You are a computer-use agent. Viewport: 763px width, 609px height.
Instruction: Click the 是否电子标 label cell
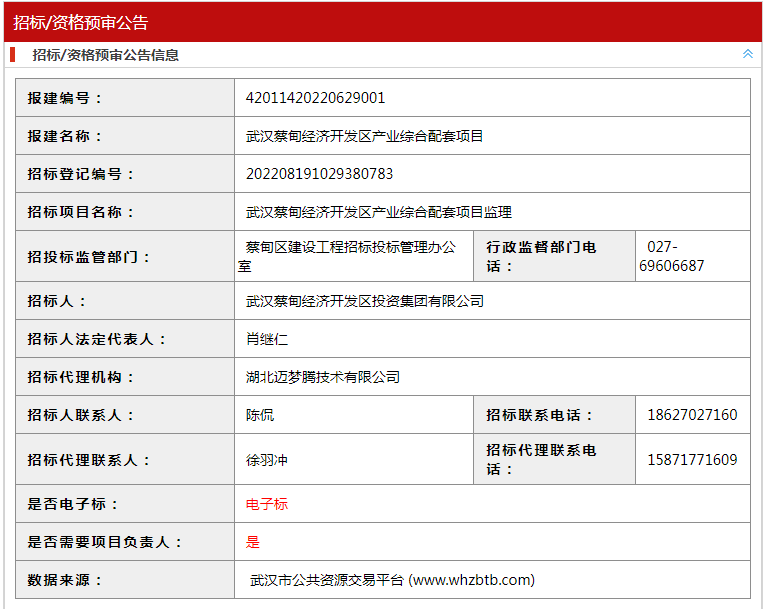point(125,503)
